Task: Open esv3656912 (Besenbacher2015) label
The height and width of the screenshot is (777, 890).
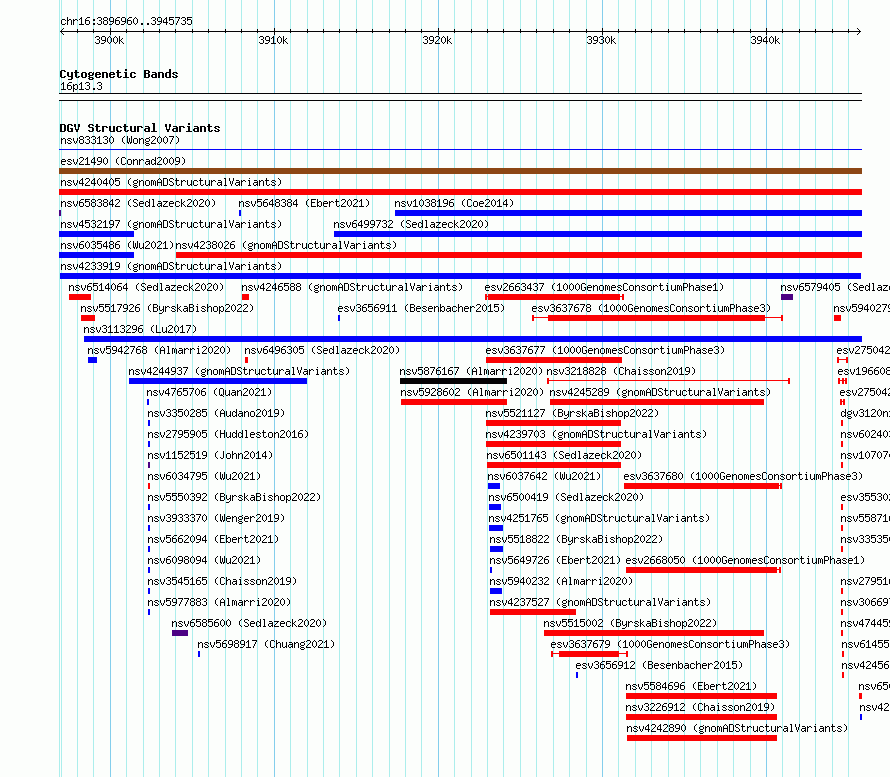Action: tap(659, 665)
